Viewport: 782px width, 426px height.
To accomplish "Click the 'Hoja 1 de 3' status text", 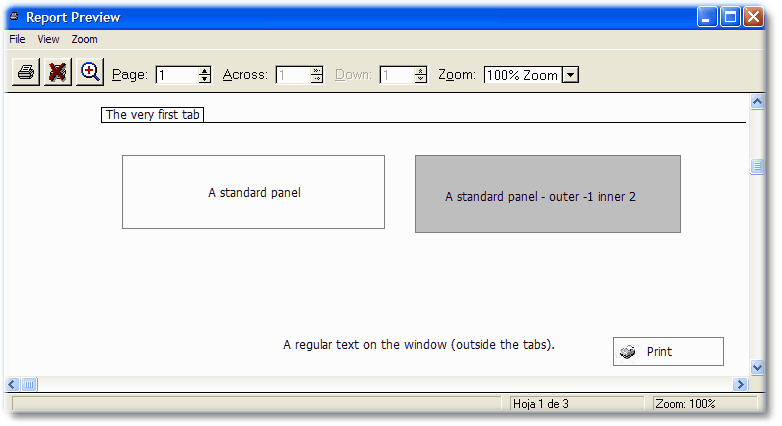I will pyautogui.click(x=541, y=404).
